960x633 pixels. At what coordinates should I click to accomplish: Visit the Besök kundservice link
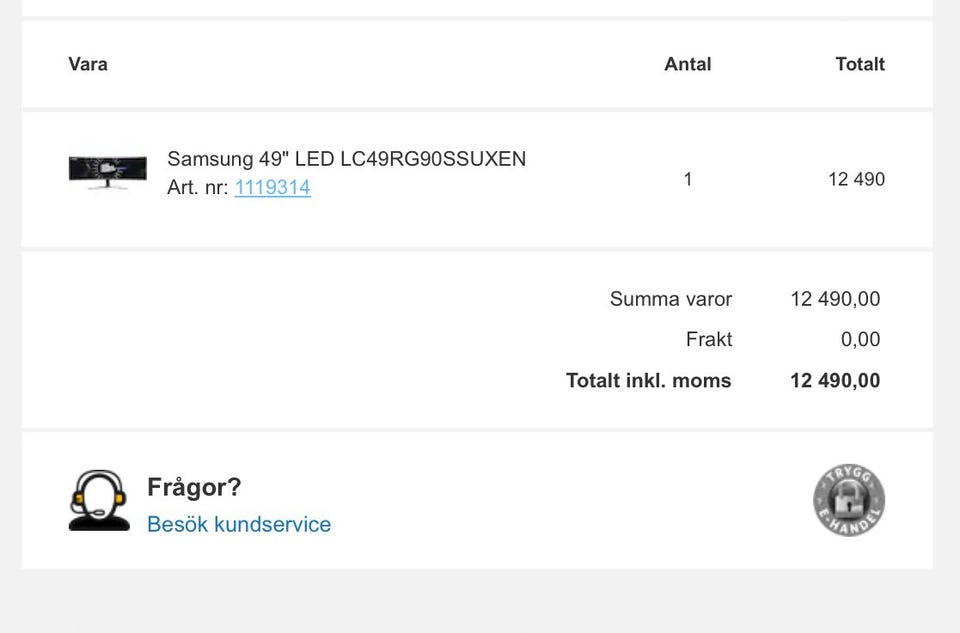pos(239,524)
